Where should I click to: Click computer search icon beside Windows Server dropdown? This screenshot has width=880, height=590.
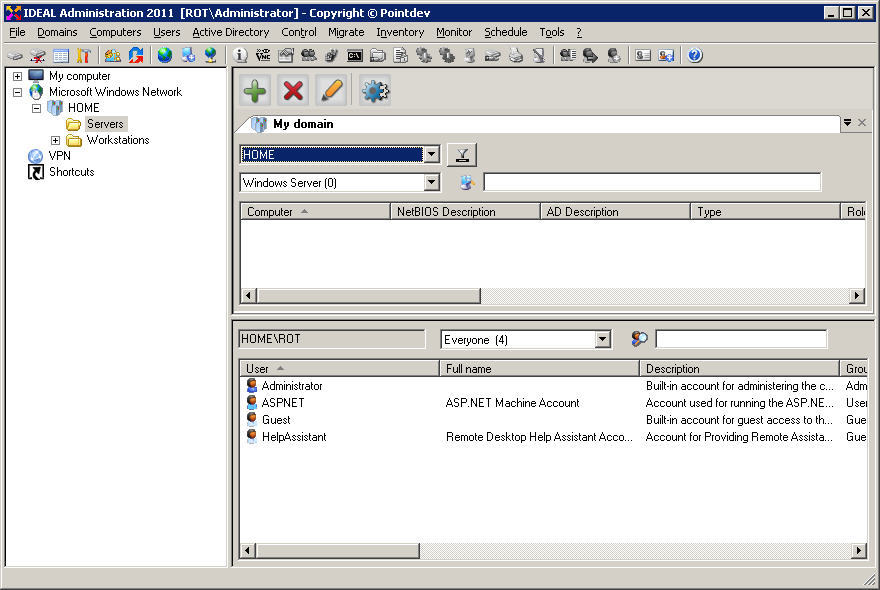466,182
